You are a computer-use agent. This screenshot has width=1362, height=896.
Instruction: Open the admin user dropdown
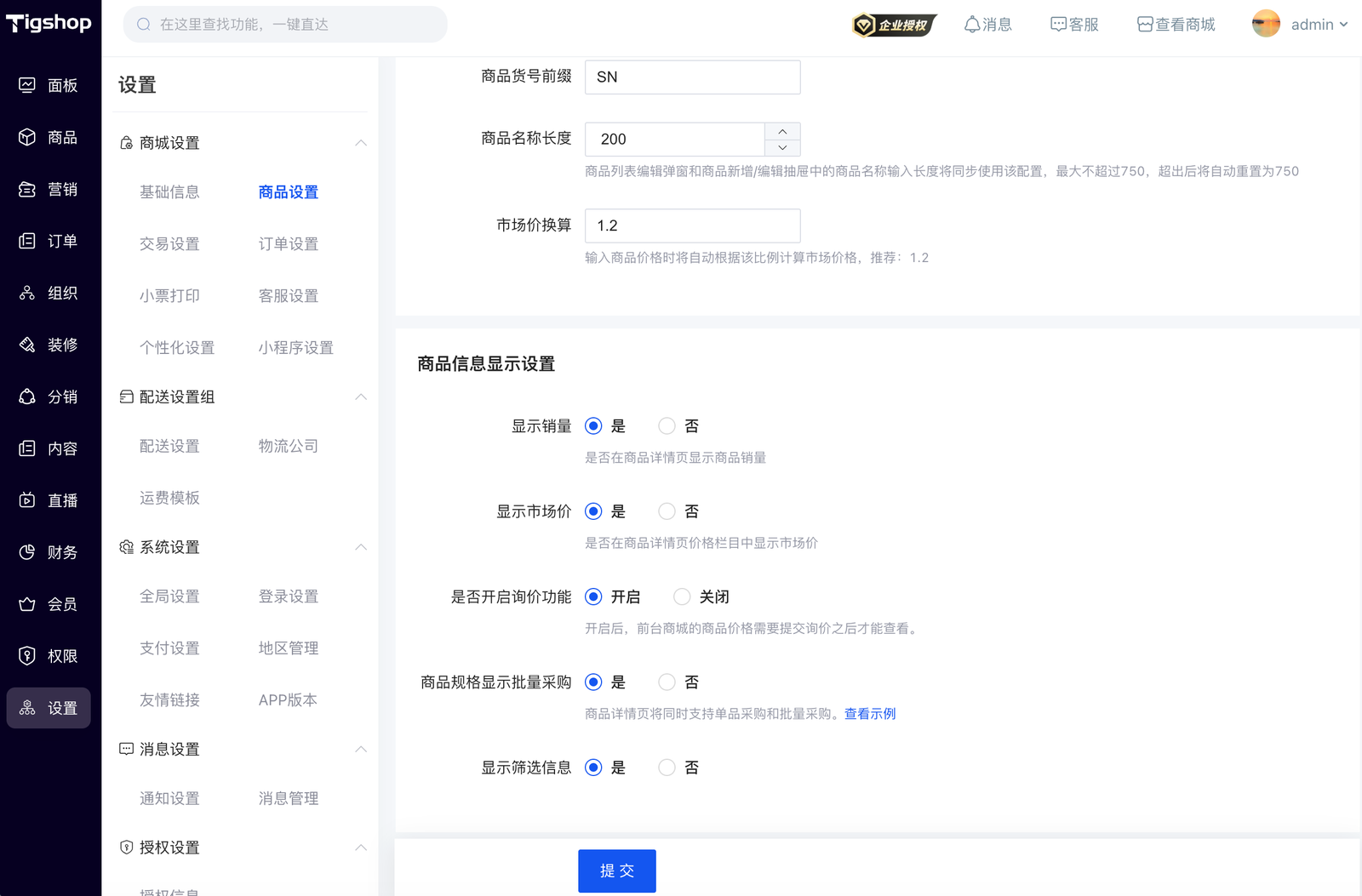(x=1301, y=25)
